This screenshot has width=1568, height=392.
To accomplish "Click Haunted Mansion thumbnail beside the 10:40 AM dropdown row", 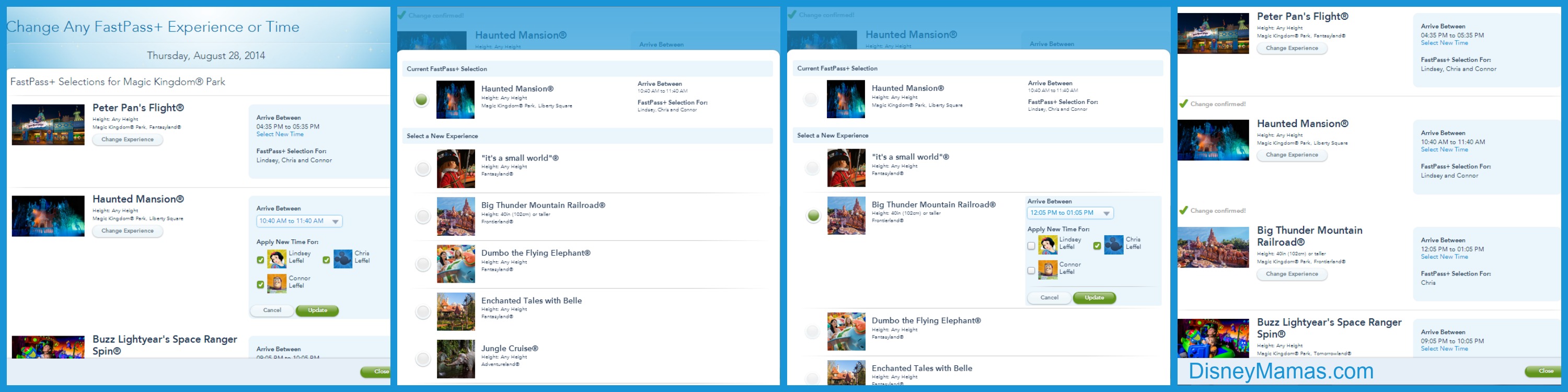I will click(48, 216).
